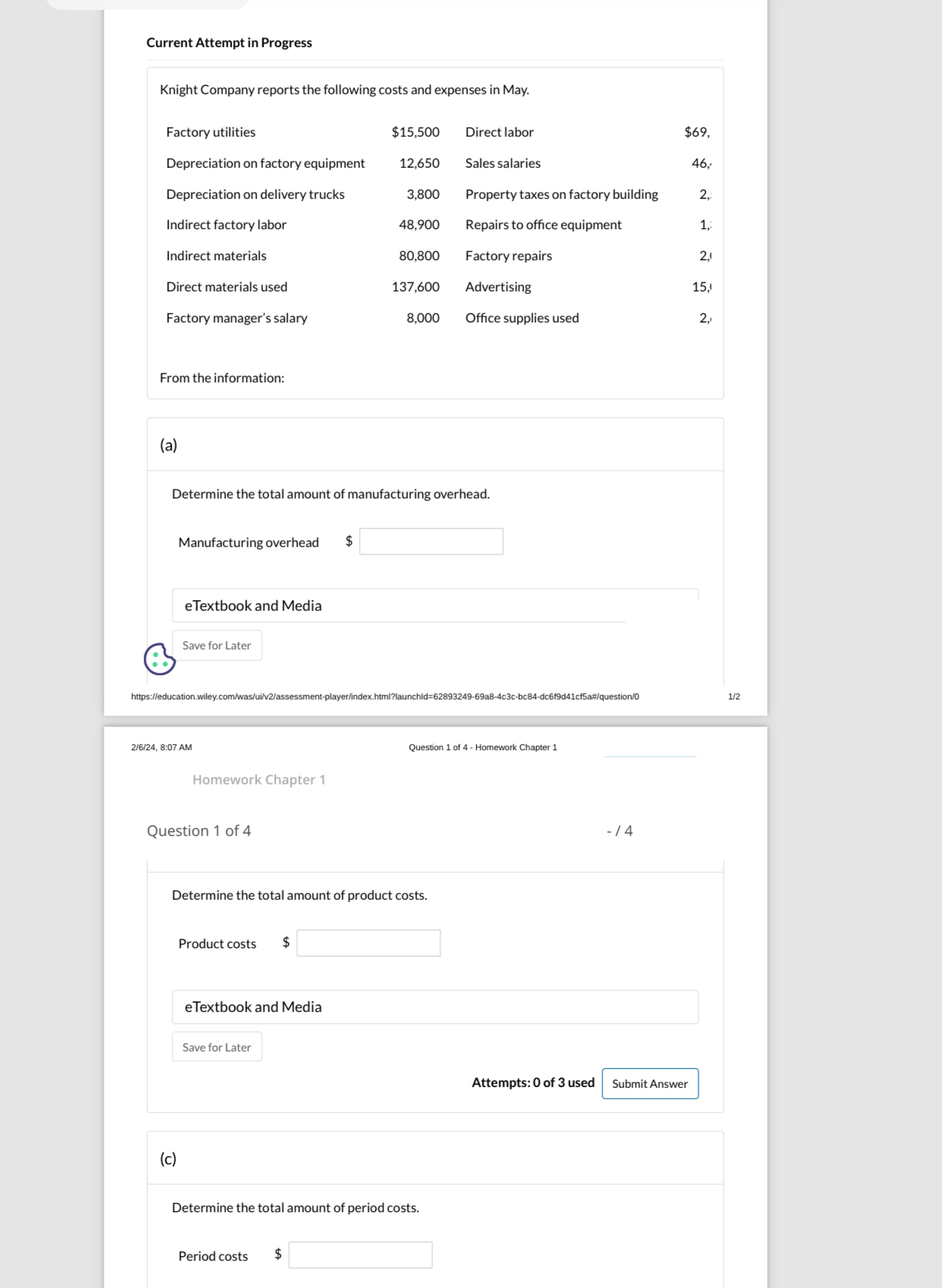Image resolution: width=942 pixels, height=1288 pixels.
Task: Click Save for Later under Manufacturing overhead
Action: (x=217, y=646)
